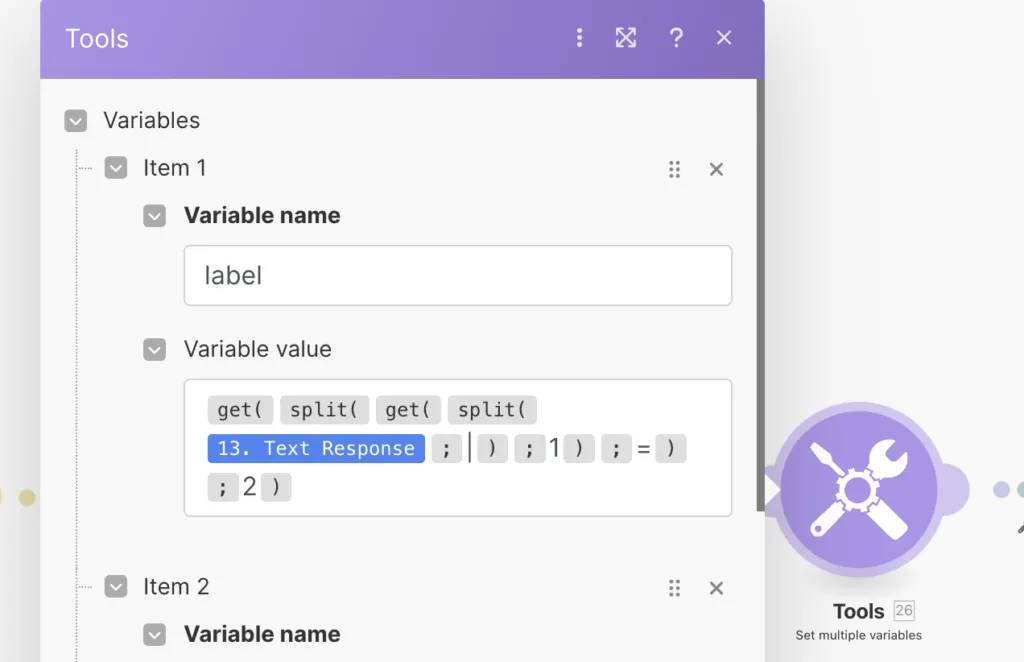This screenshot has height=662, width=1024.
Task: Click the Variable name field containing label
Action: point(457,275)
